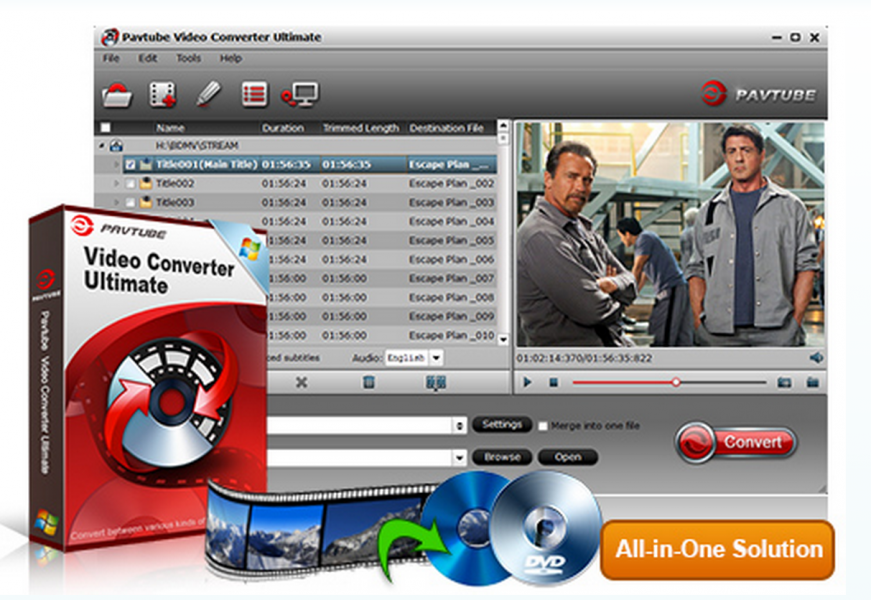Image resolution: width=871 pixels, height=600 pixels.
Task: Open the Audio language dropdown arrow
Action: click(437, 358)
